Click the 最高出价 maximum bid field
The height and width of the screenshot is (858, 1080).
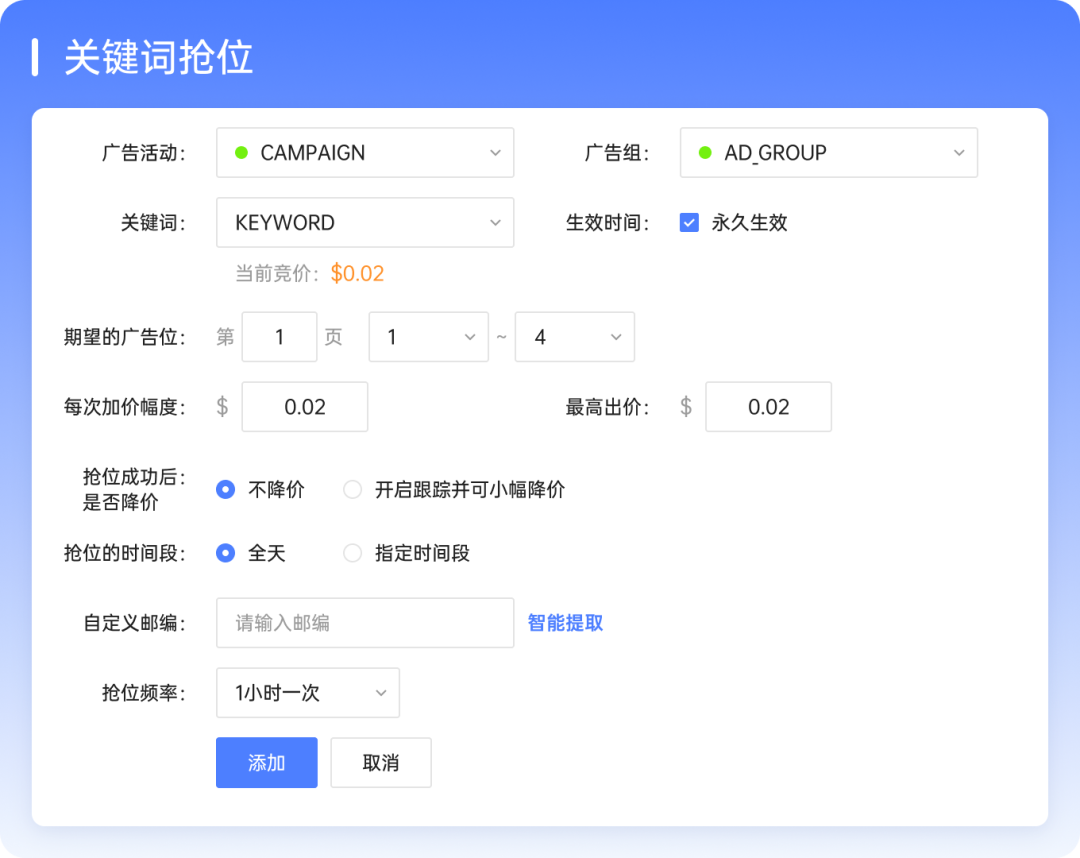coord(768,406)
